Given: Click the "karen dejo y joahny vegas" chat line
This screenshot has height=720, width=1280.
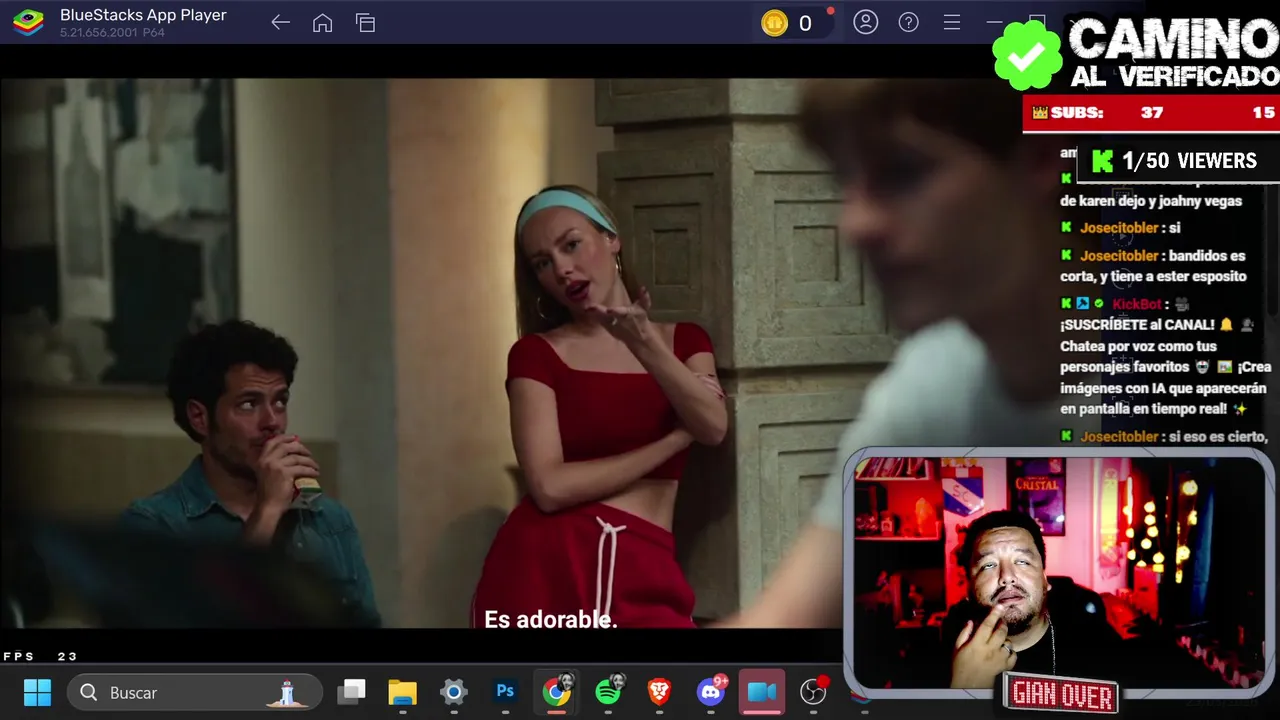Looking at the screenshot, I should [1151, 201].
